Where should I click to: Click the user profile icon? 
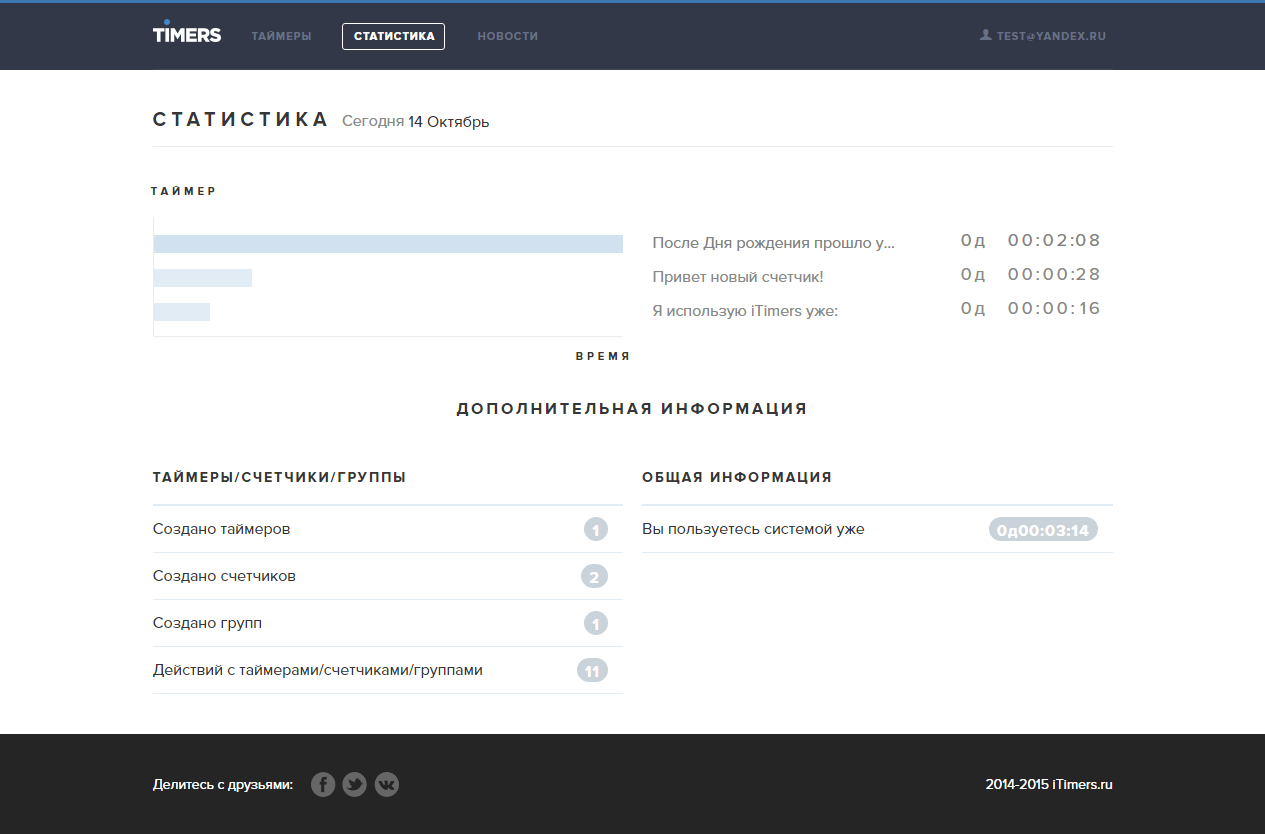[986, 35]
